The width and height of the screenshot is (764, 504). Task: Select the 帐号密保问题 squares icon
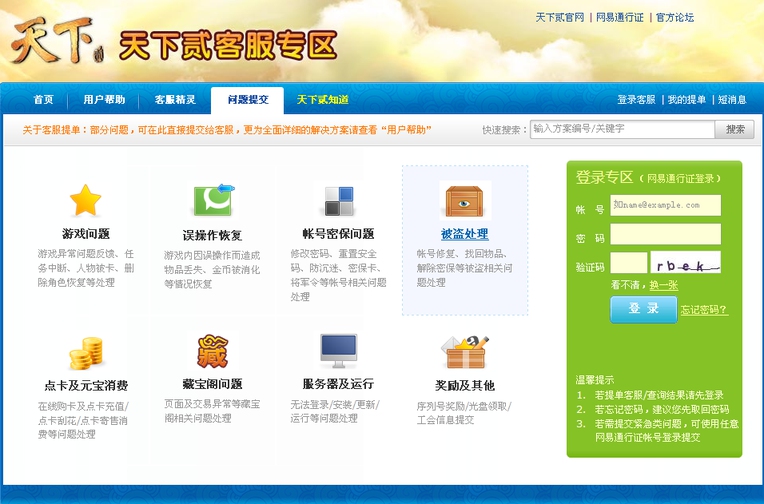tap(338, 201)
